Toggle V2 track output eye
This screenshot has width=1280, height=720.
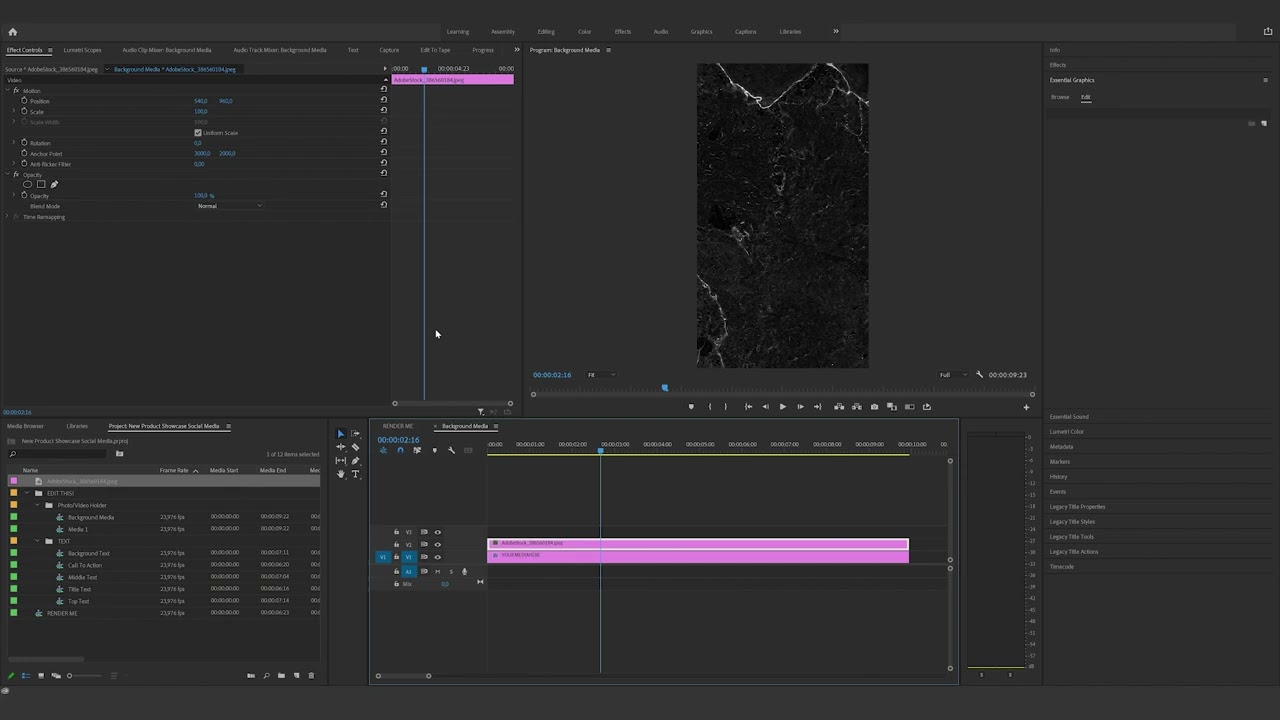coord(437,545)
